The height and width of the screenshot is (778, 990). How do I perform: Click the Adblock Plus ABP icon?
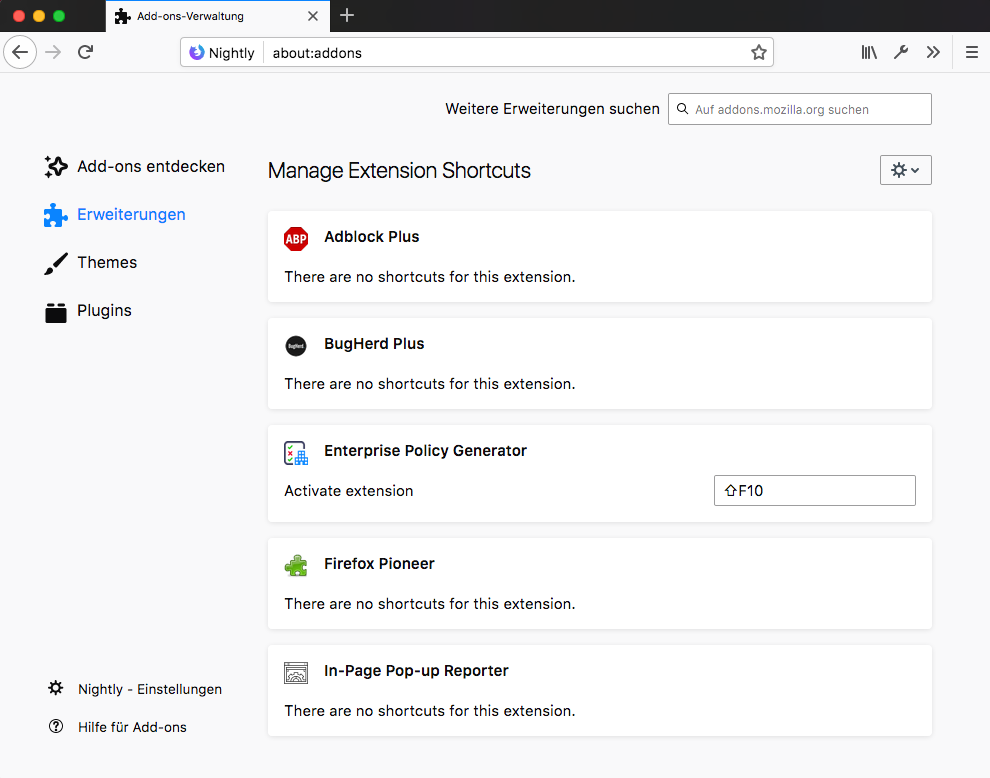tap(296, 238)
